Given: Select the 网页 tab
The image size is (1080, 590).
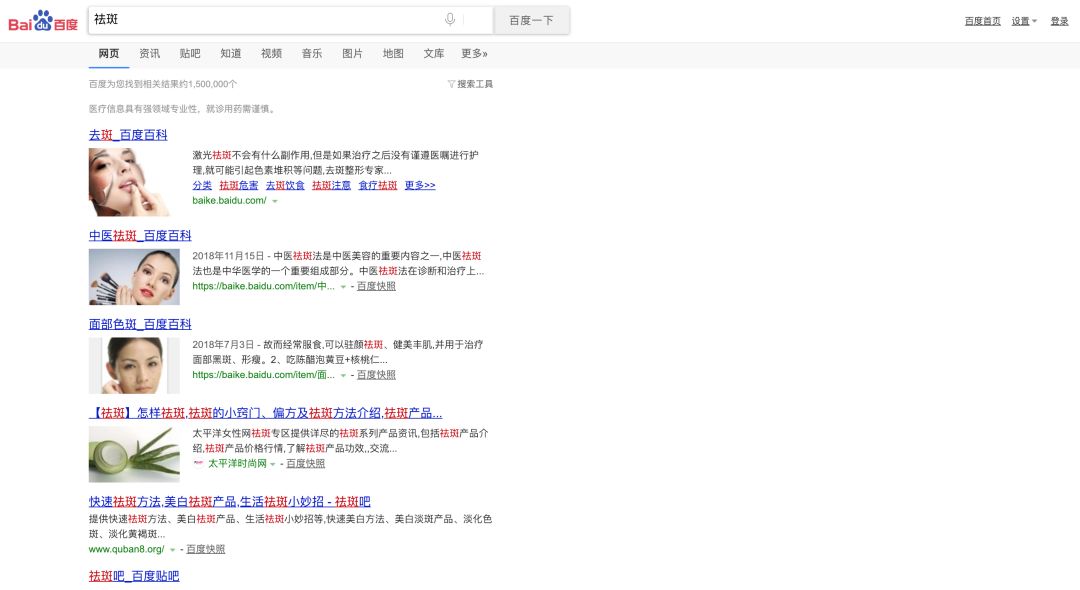Looking at the screenshot, I should point(109,54).
